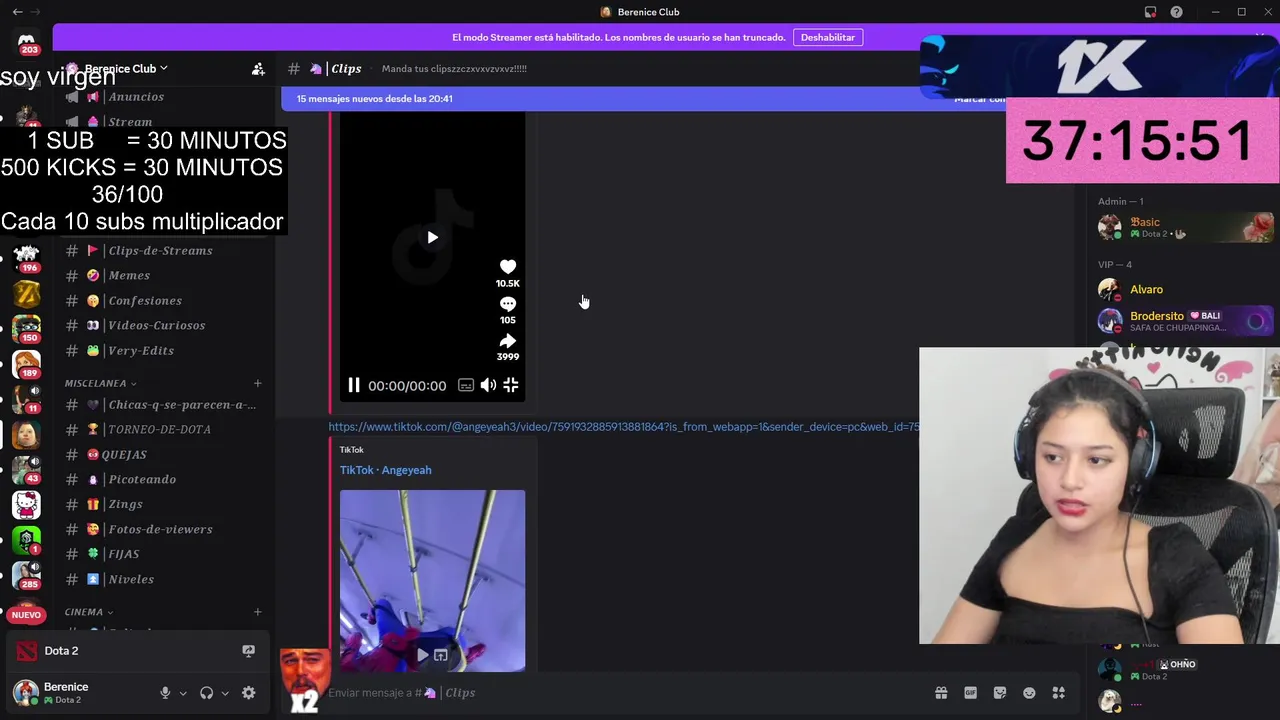The image size is (1280, 720).
Task: Open the GIF picker
Action: (x=970, y=693)
